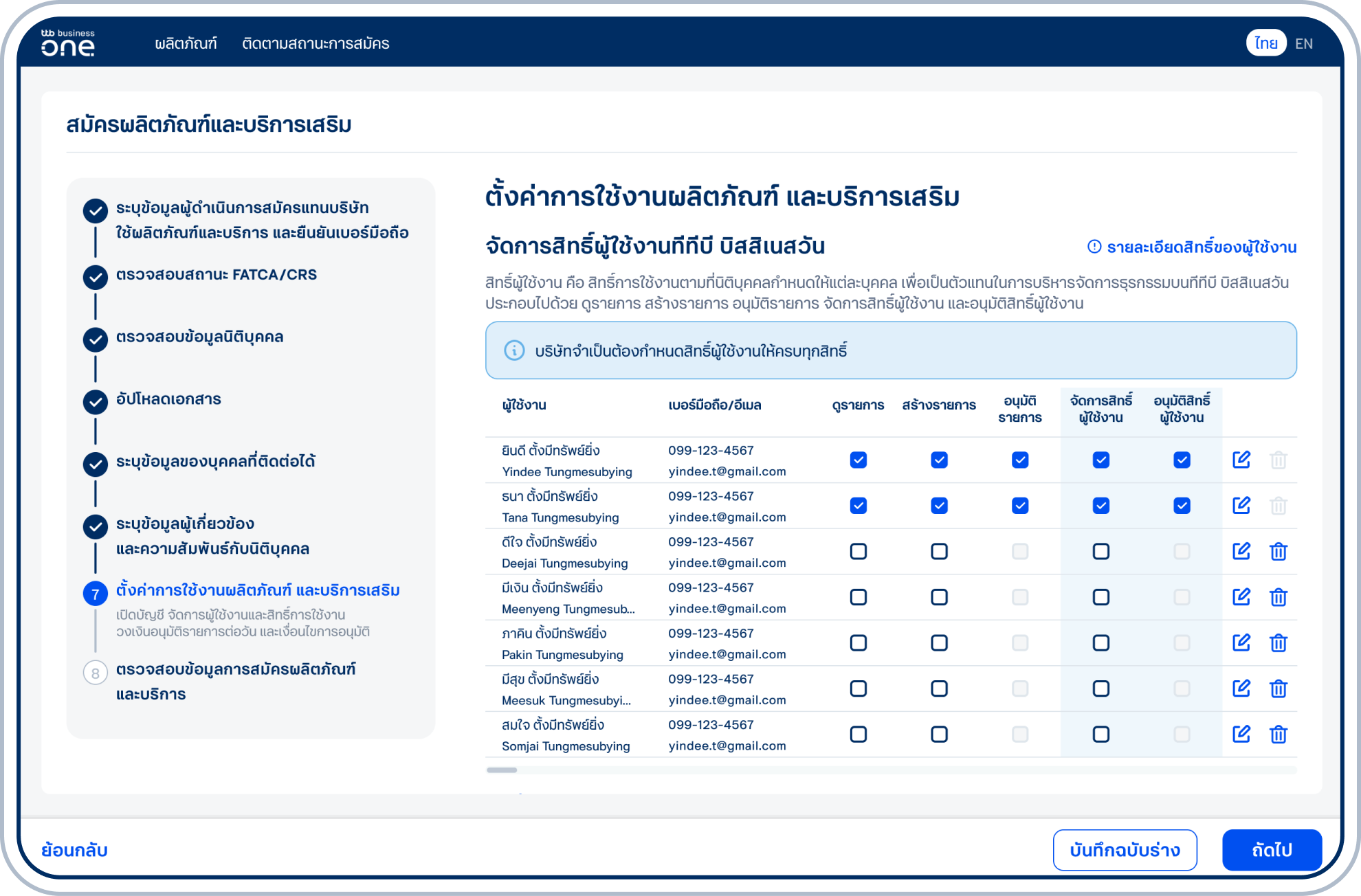Click the ผู้ใช้งาน column header
This screenshot has width=1361, height=896.
pyautogui.click(x=524, y=405)
